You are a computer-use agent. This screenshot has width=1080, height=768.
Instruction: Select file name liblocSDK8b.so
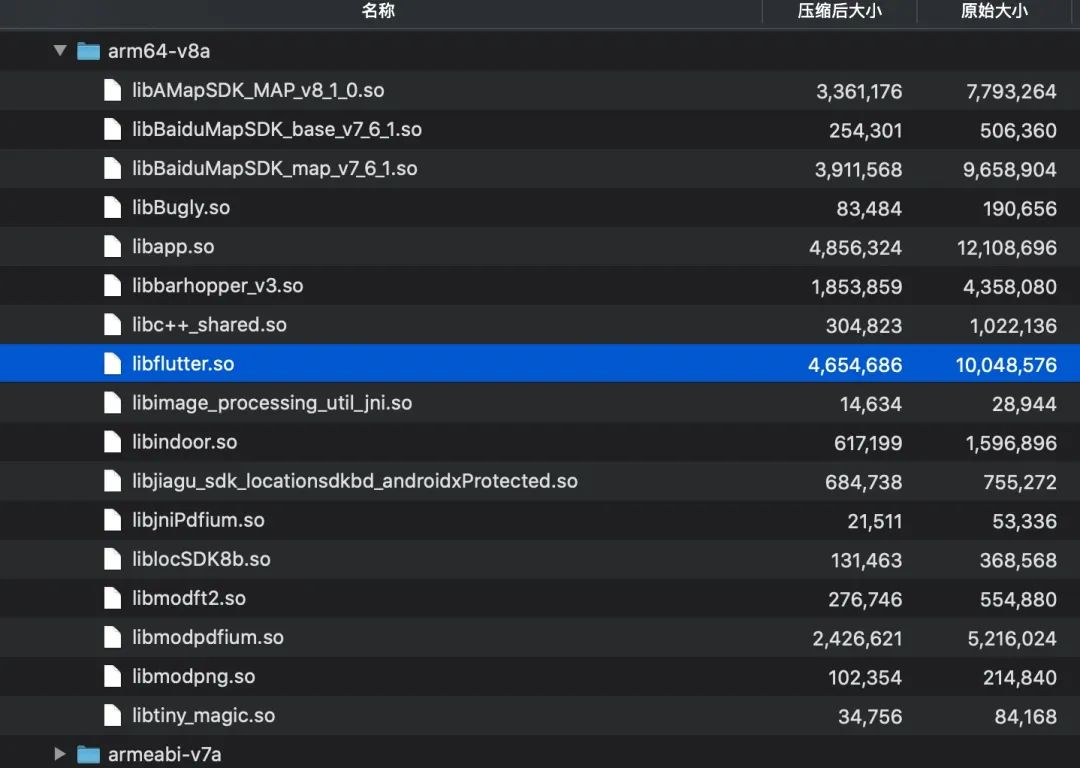tap(201, 559)
